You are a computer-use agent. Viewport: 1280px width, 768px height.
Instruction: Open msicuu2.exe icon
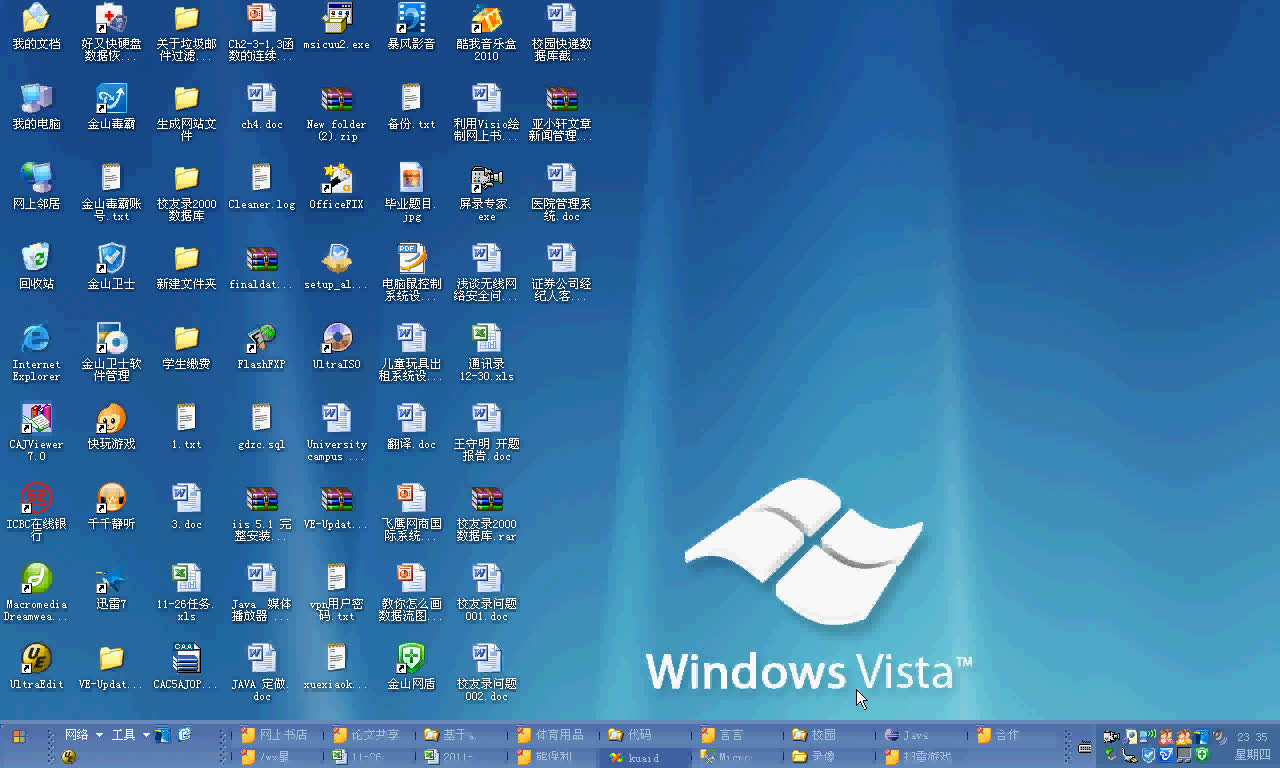pyautogui.click(x=337, y=28)
